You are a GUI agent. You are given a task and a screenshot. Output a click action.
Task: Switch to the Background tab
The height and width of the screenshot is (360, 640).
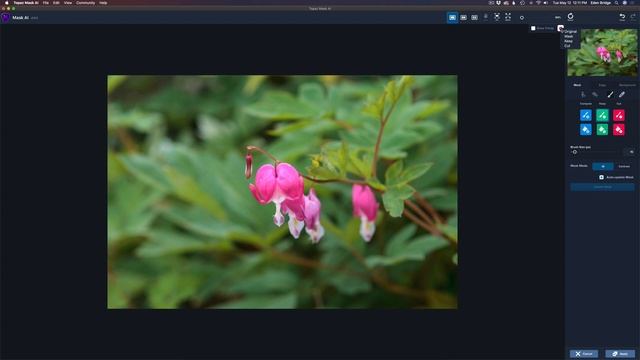627,85
